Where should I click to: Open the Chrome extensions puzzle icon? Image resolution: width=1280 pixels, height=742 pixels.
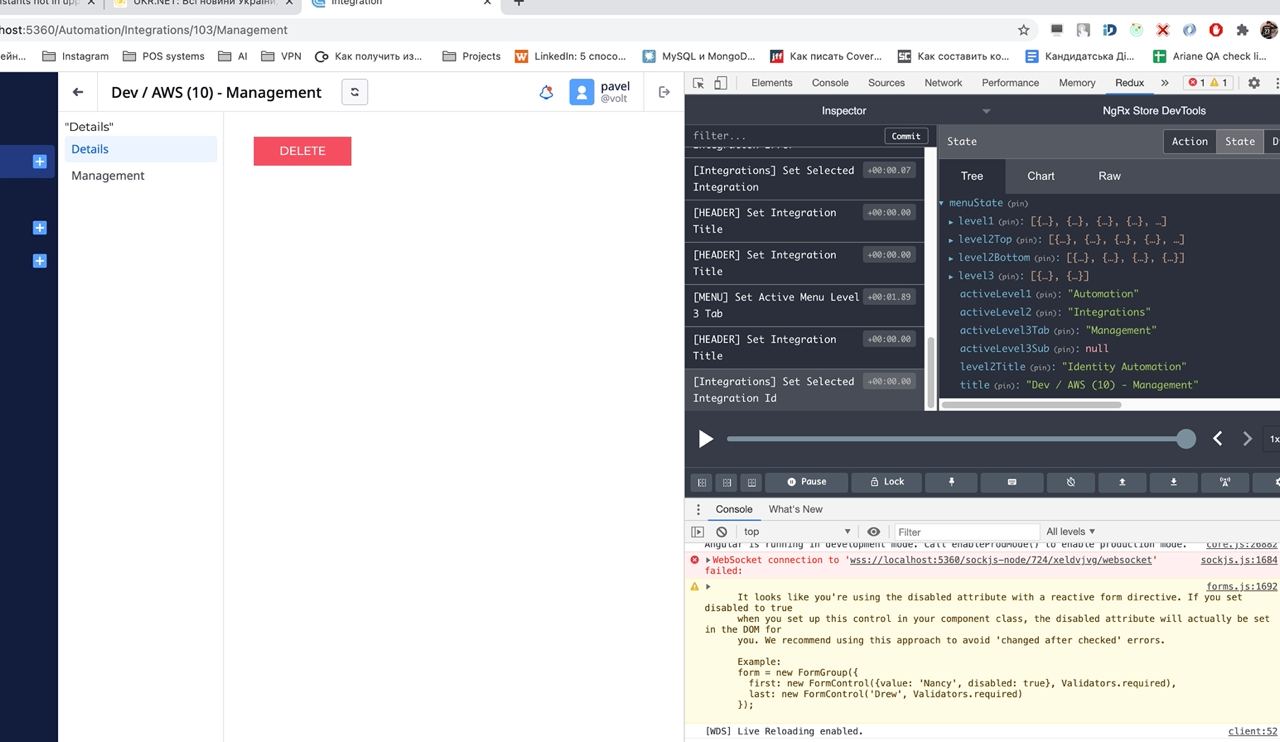[1242, 30]
